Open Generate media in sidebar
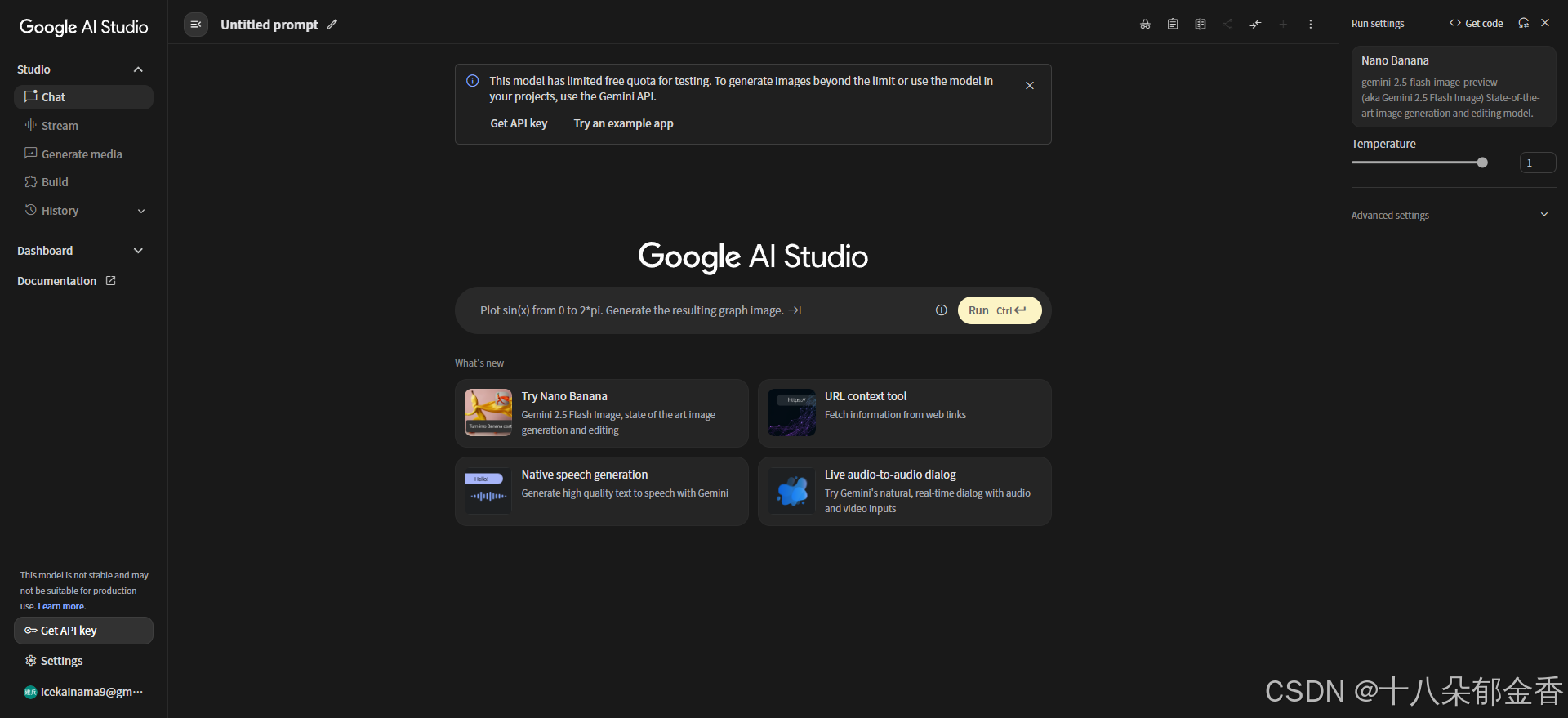This screenshot has width=1568, height=718. point(83,154)
